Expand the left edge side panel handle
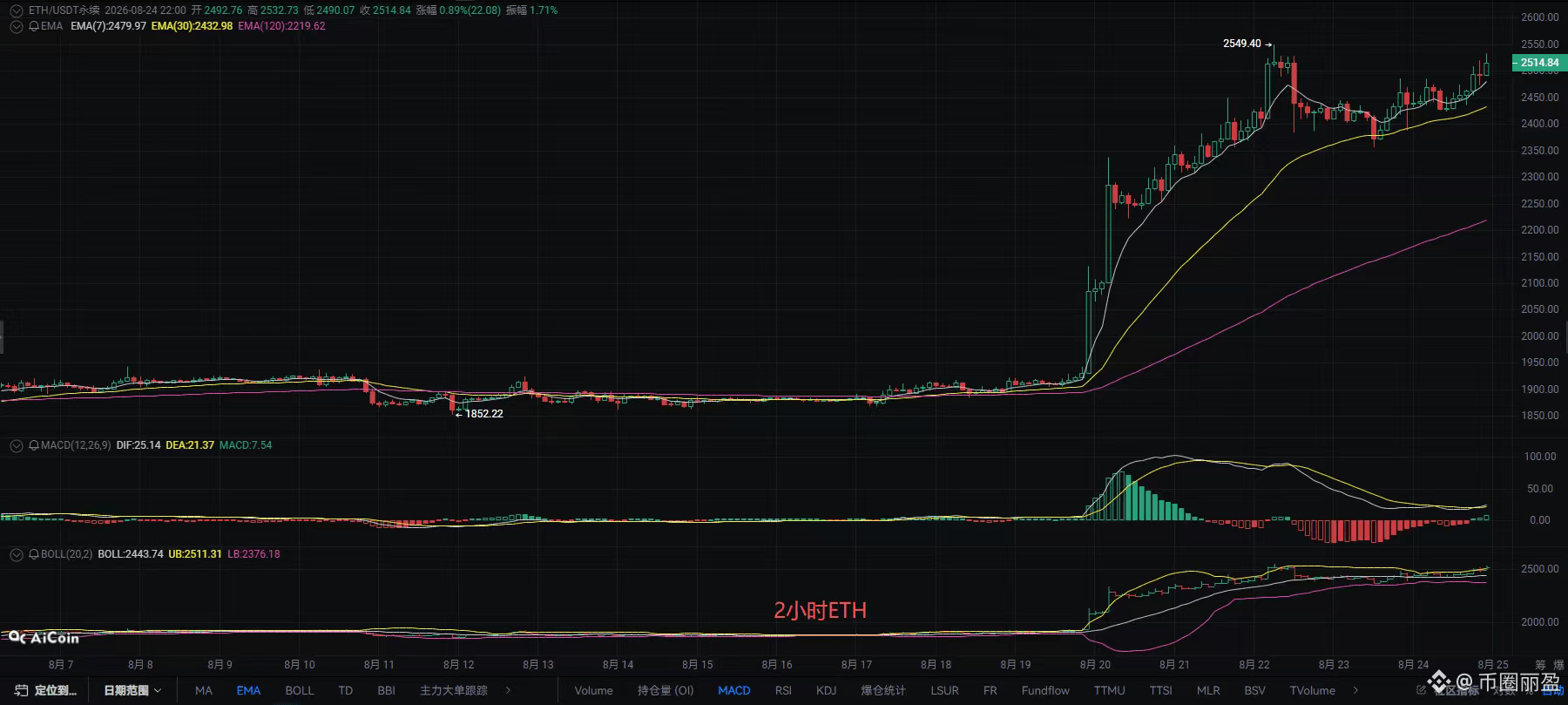This screenshot has height=705, width=1568. coord(2,336)
